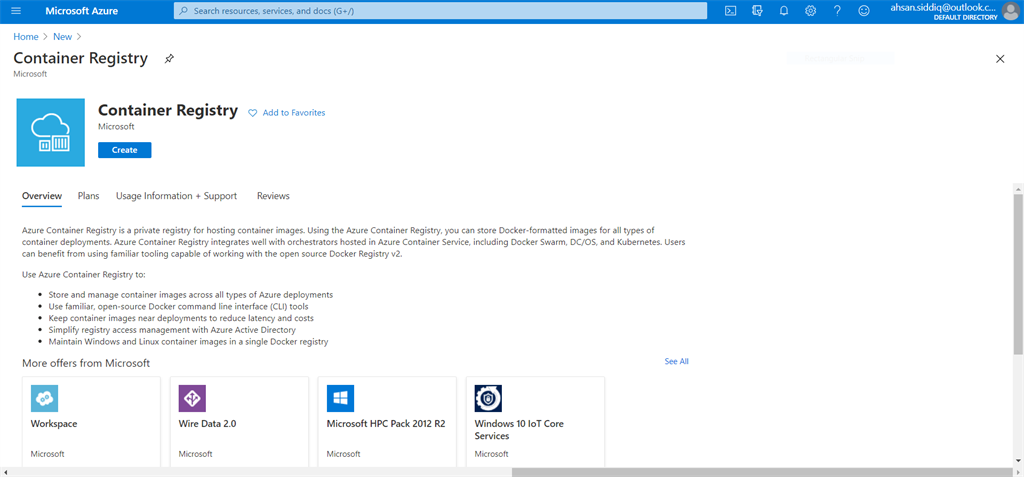Click More offers from Microsoft heading

click(86, 363)
